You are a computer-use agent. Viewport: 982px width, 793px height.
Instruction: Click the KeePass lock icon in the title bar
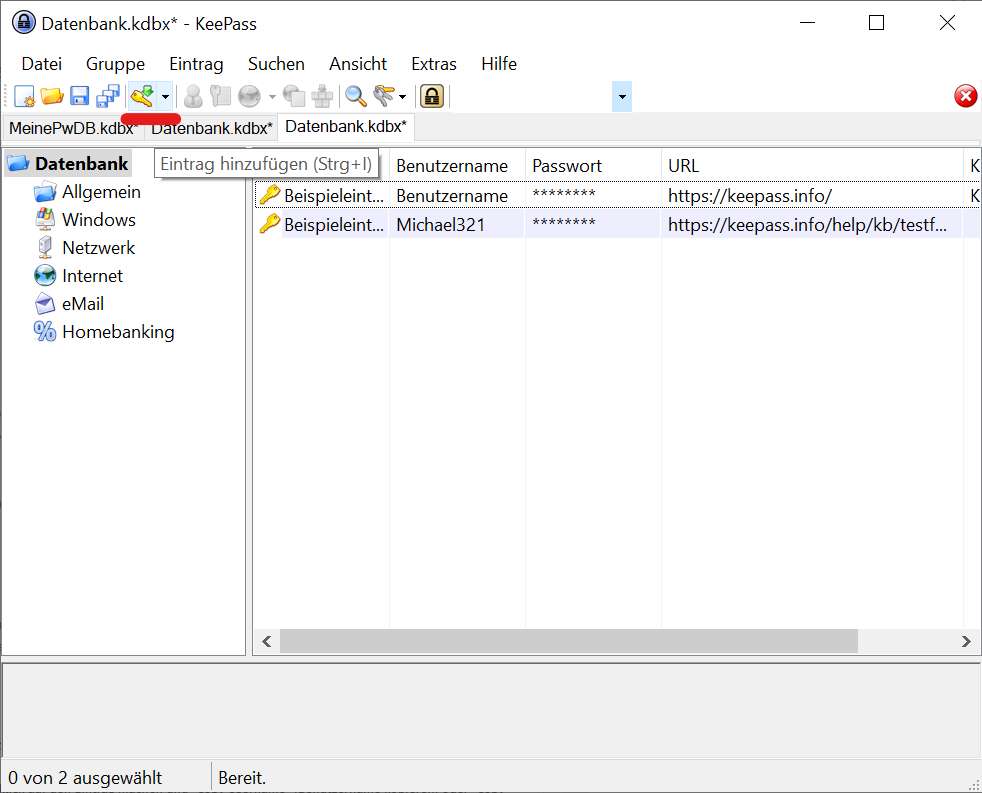[x=24, y=23]
